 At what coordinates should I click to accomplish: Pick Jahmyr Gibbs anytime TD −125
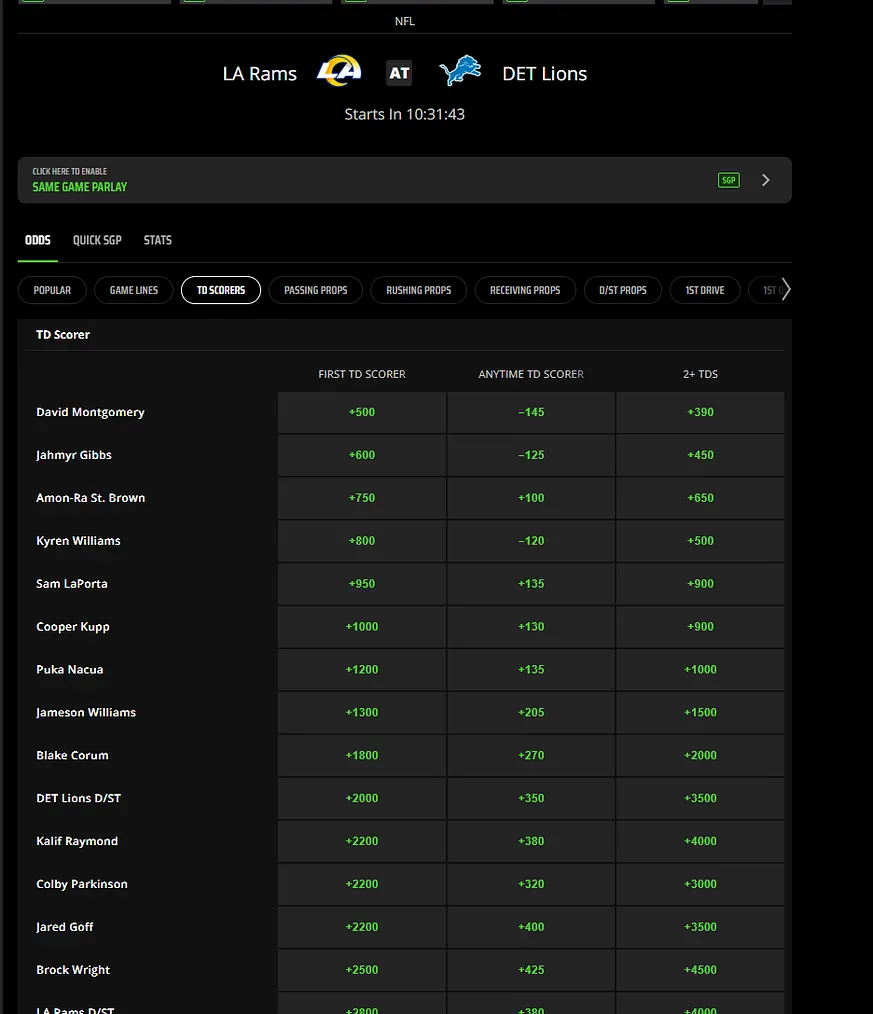pyautogui.click(x=531, y=455)
